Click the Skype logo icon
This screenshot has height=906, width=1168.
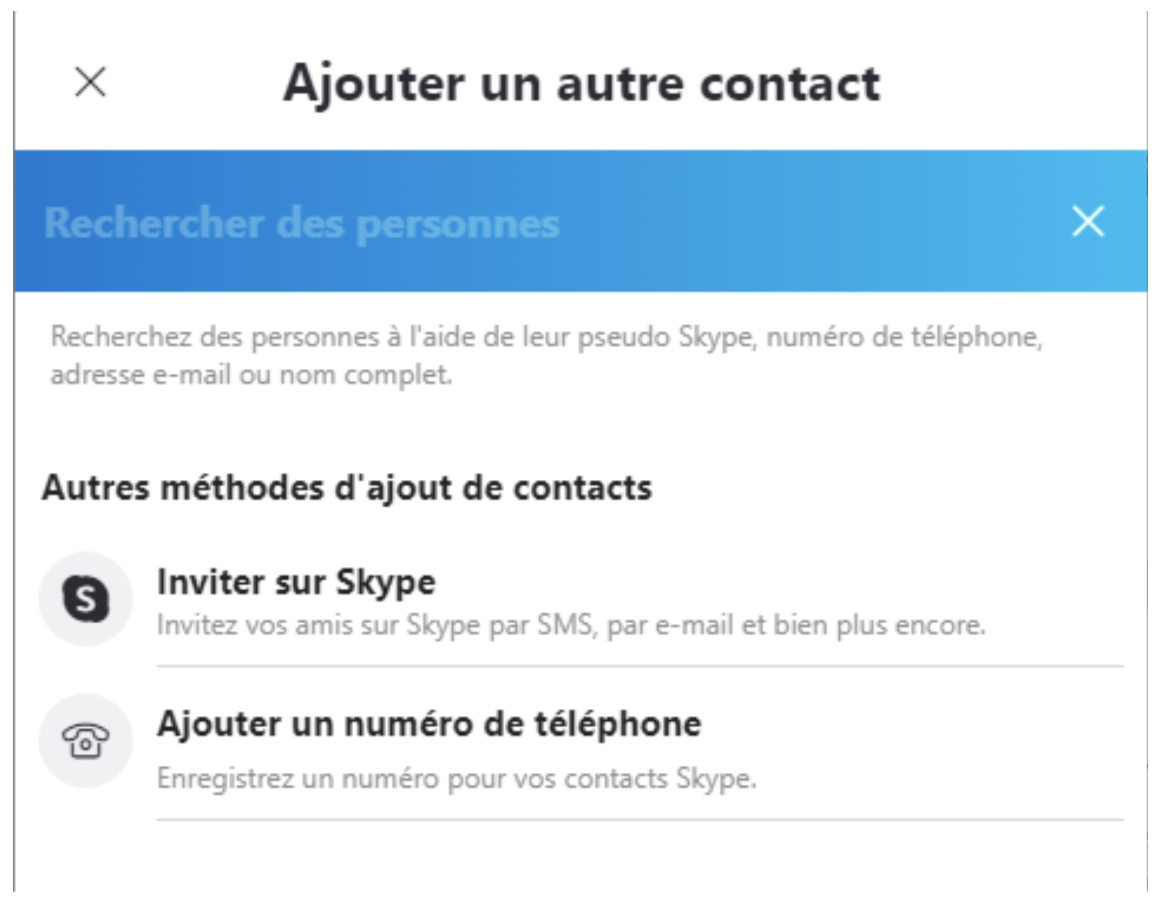[x=86, y=599]
